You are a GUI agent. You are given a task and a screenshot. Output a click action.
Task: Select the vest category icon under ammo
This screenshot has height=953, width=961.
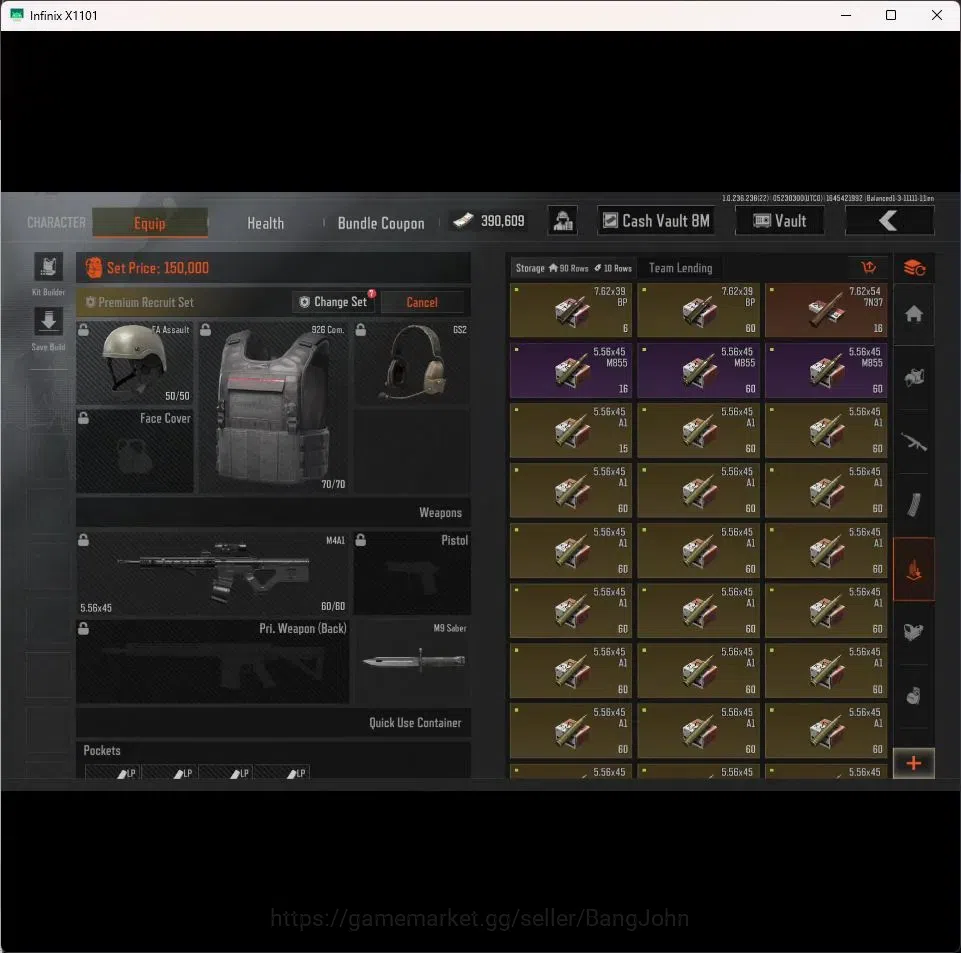coord(914,632)
